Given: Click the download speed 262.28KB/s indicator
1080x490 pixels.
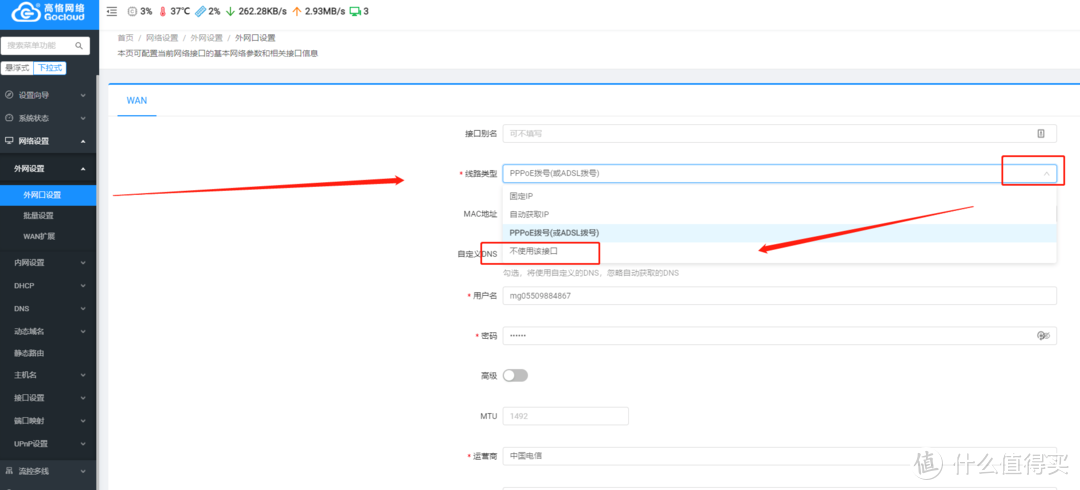Looking at the screenshot, I should [x=256, y=12].
